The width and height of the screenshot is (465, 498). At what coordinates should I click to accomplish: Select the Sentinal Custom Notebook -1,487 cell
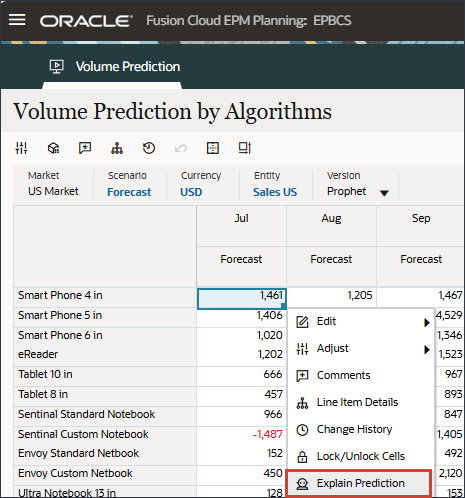pos(242,434)
